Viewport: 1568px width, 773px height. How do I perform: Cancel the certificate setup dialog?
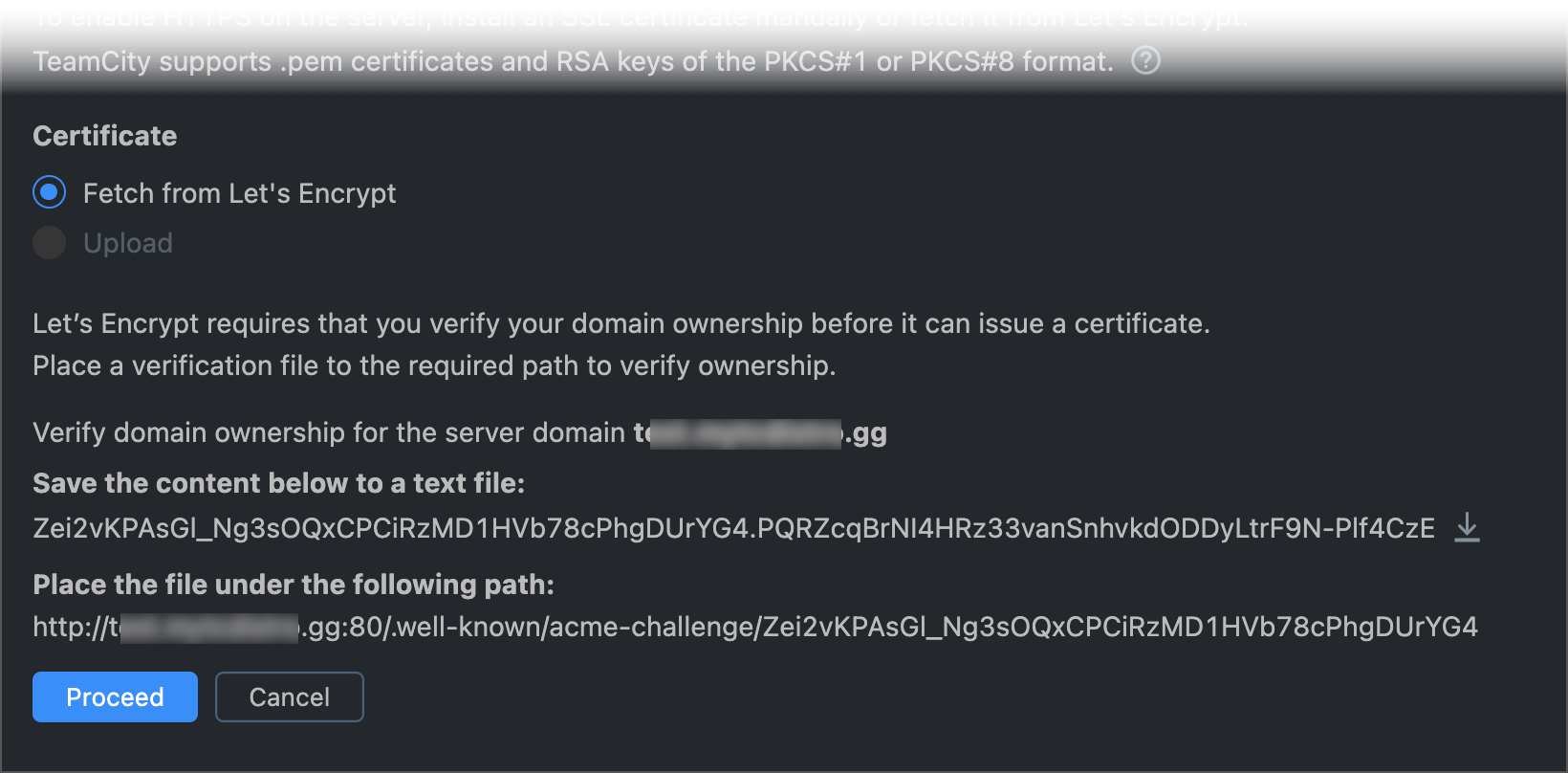point(289,696)
